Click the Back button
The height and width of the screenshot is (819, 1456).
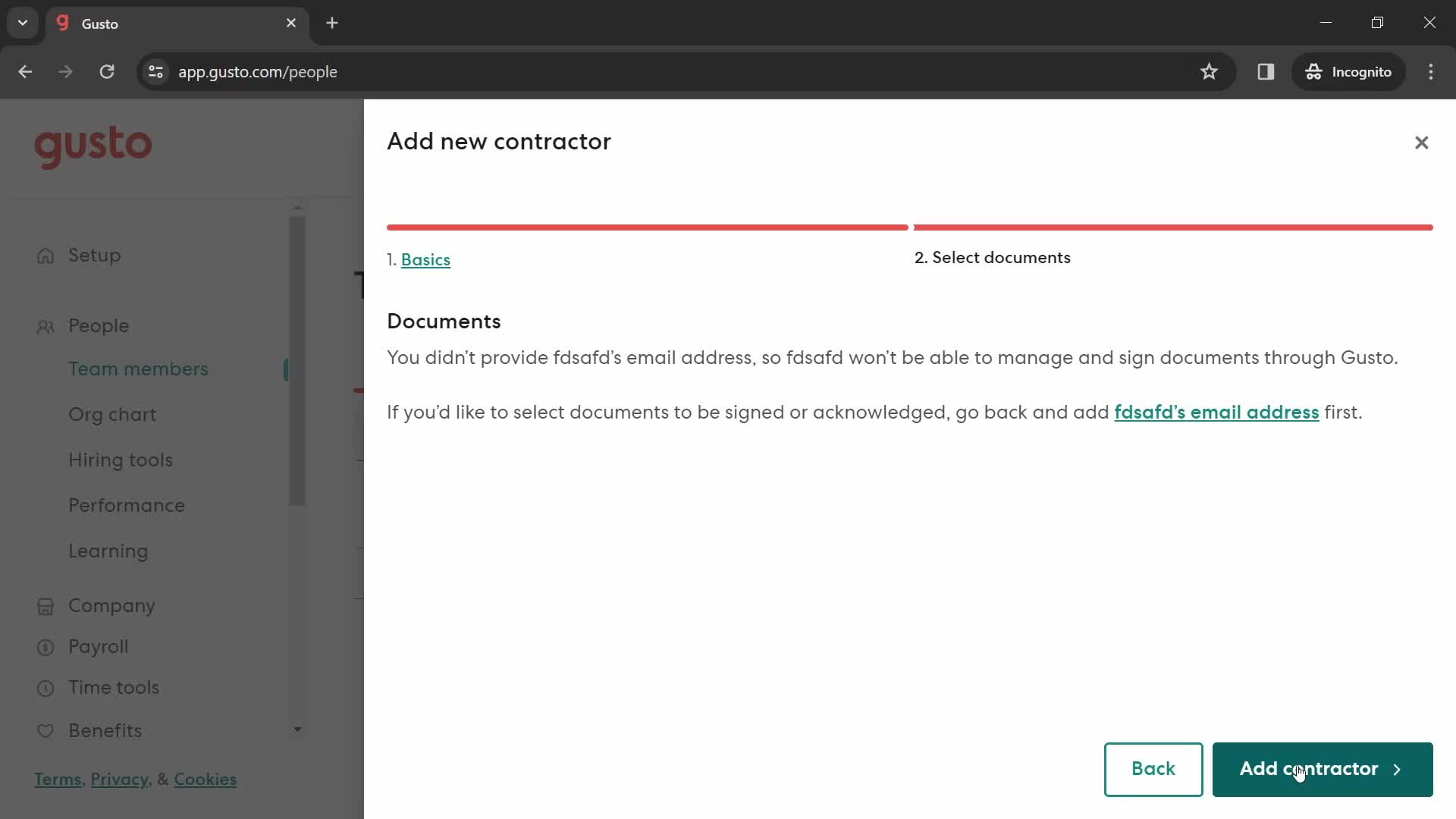pos(1153,768)
